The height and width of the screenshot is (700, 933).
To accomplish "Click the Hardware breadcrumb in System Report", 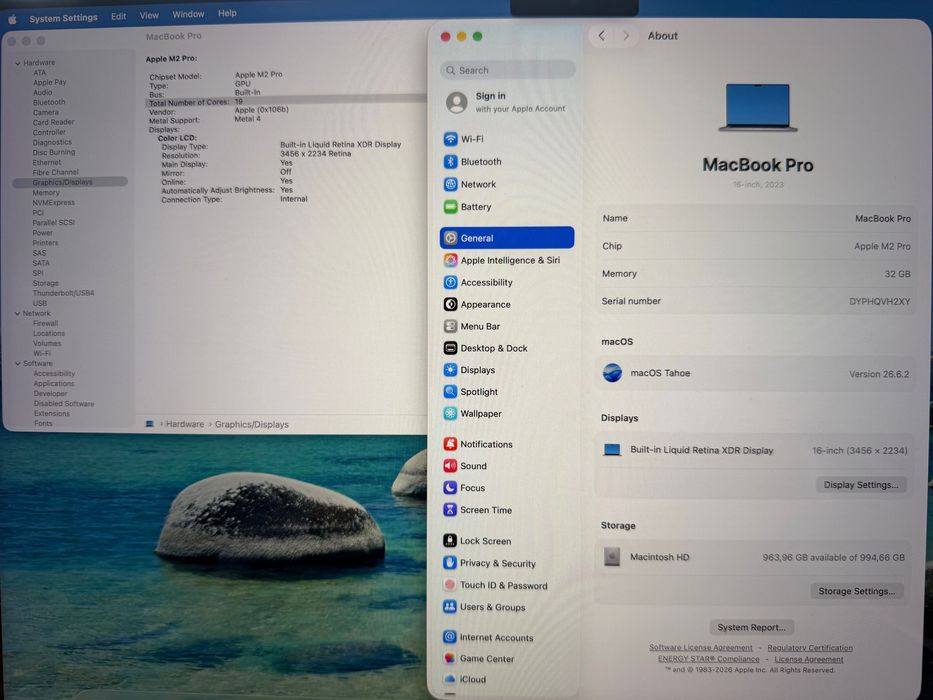I will [184, 424].
